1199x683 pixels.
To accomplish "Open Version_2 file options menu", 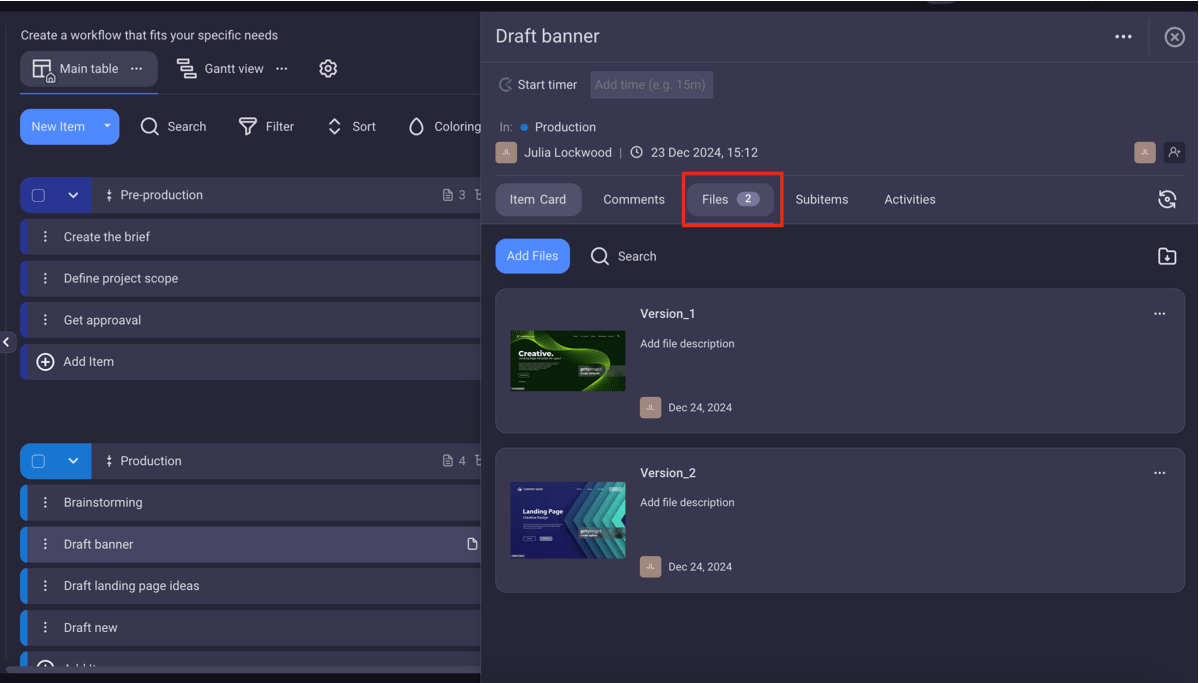I will pos(1159,473).
